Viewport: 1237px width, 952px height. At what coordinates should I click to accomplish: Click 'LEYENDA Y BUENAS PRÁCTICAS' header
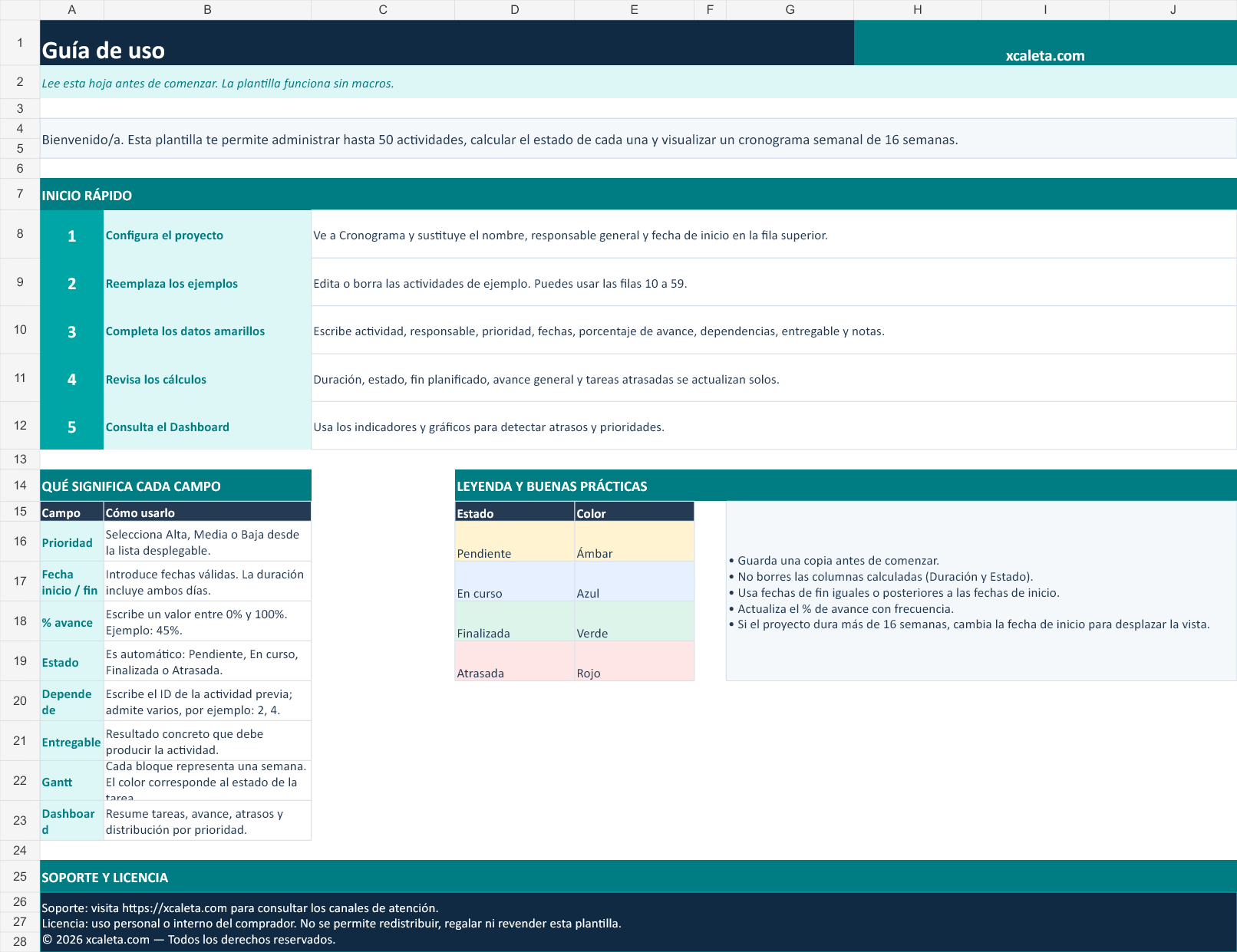pos(846,486)
